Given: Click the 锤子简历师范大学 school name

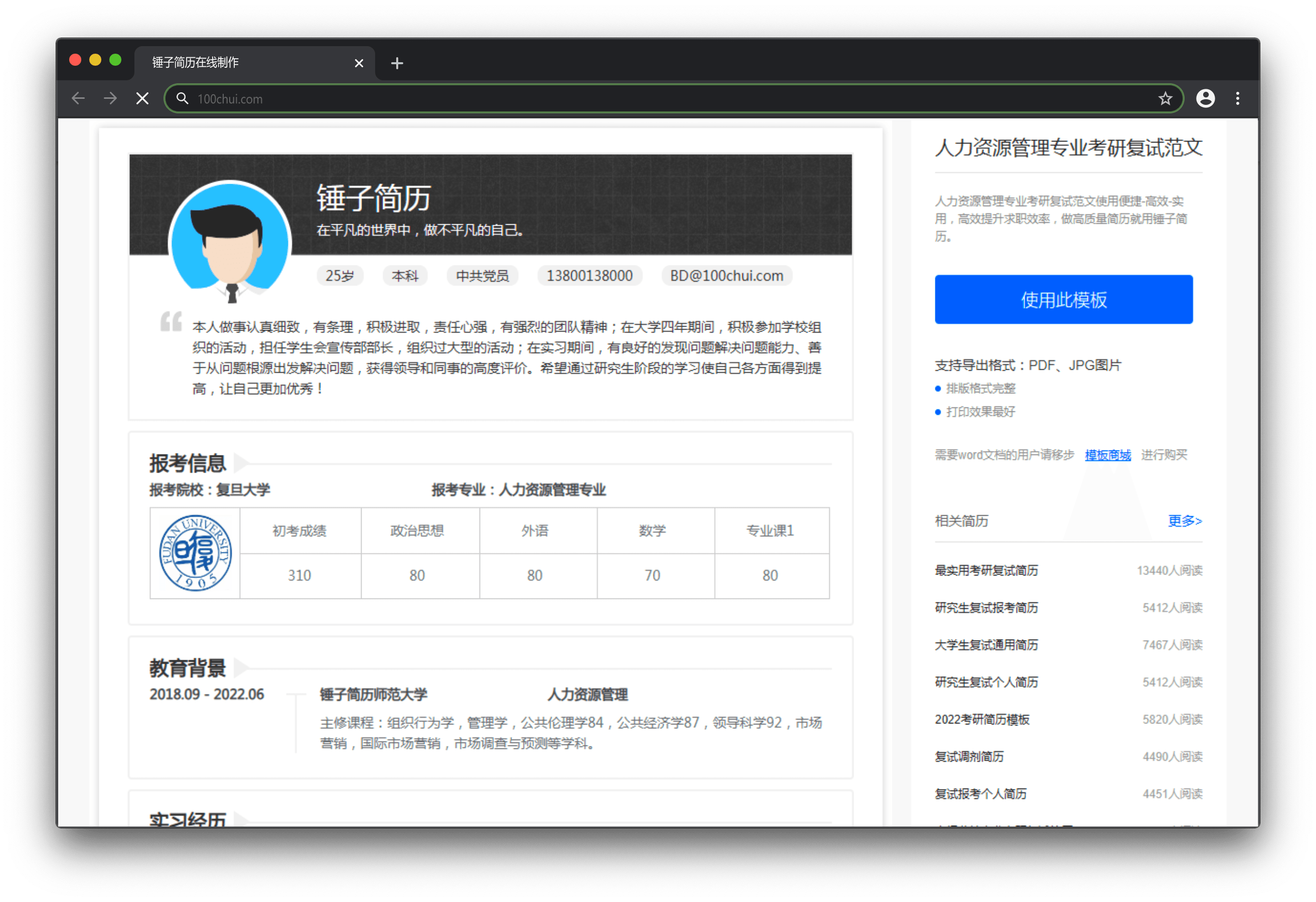Looking at the screenshot, I should (373, 695).
